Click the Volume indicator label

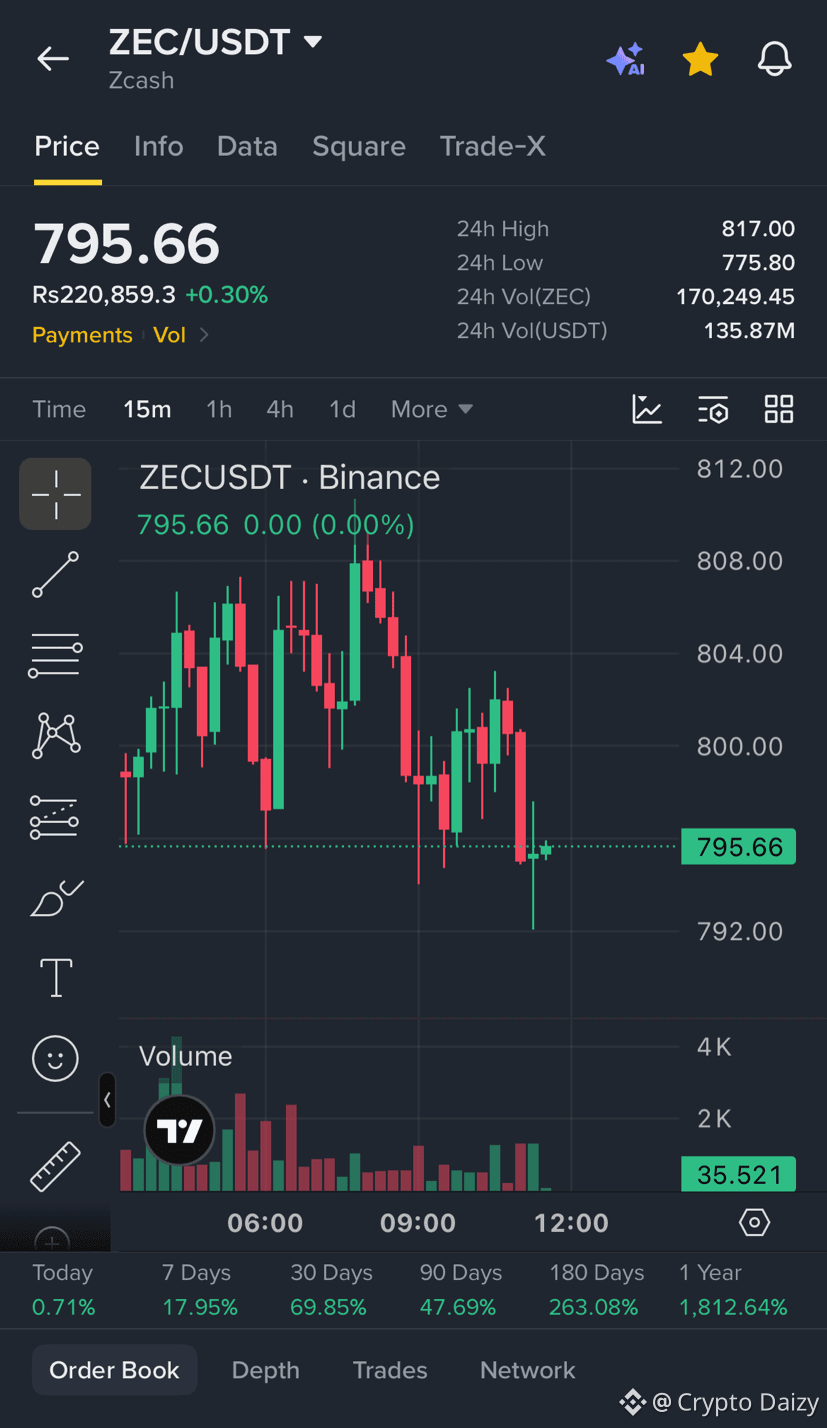pyautogui.click(x=185, y=1056)
